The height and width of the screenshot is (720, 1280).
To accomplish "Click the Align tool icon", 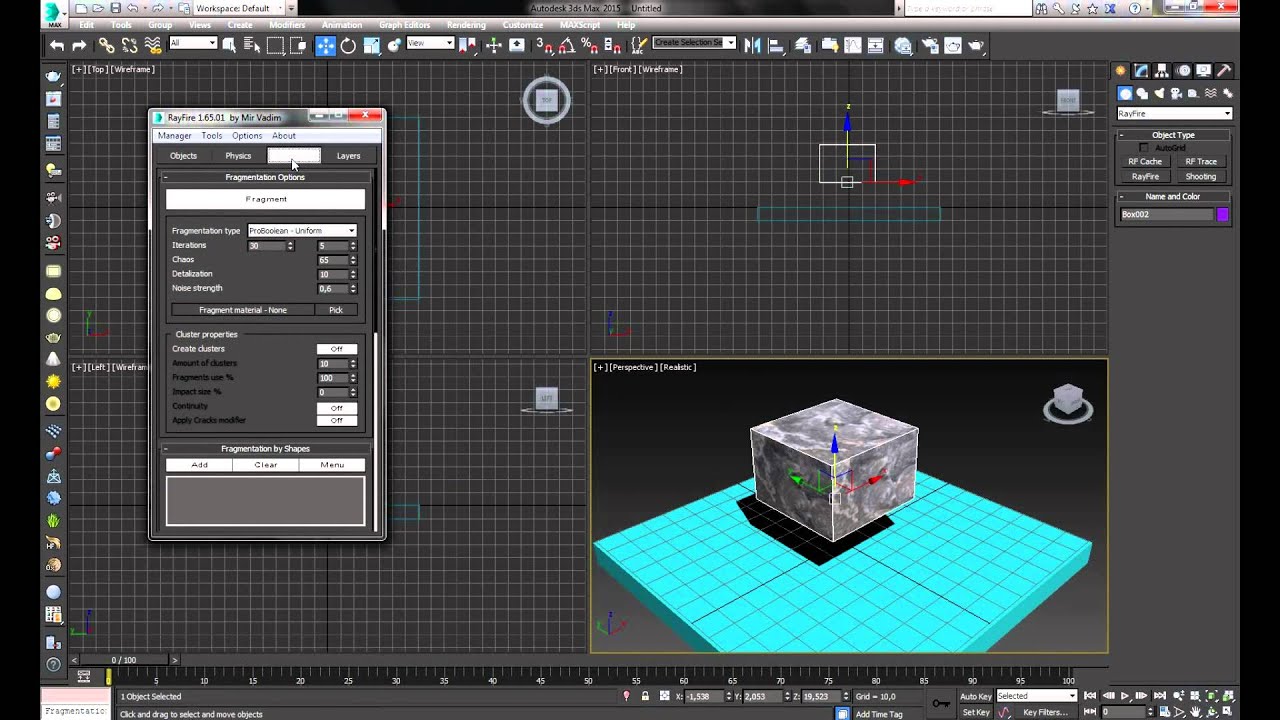I will pos(776,45).
